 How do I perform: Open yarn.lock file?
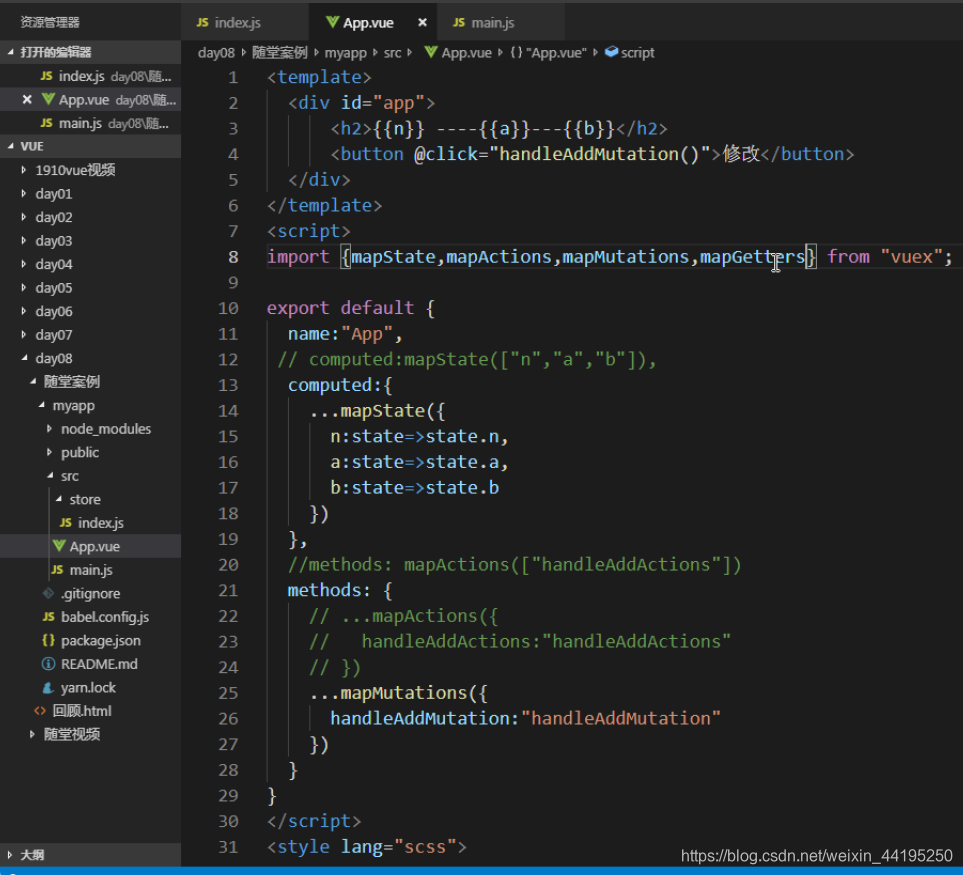[88, 688]
